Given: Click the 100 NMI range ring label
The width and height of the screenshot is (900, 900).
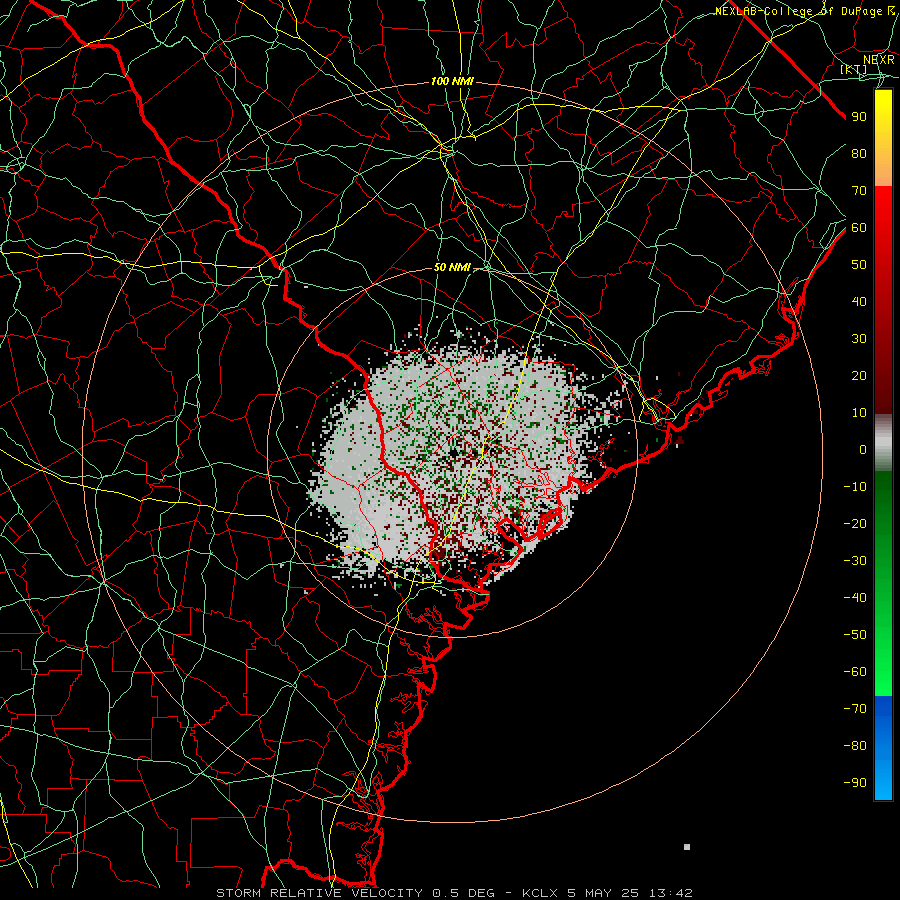Looking at the screenshot, I should click(x=452, y=82).
